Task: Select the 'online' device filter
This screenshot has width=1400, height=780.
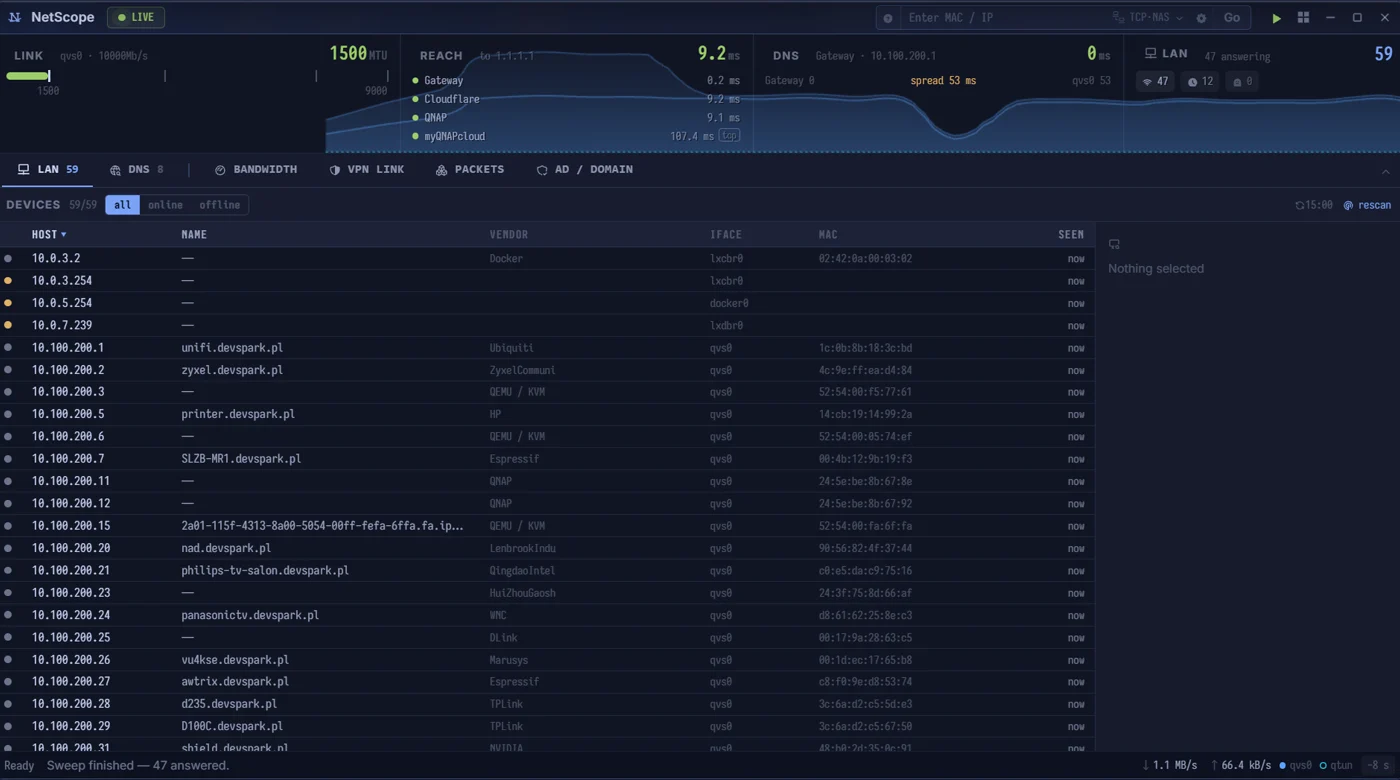Action: tap(165, 205)
